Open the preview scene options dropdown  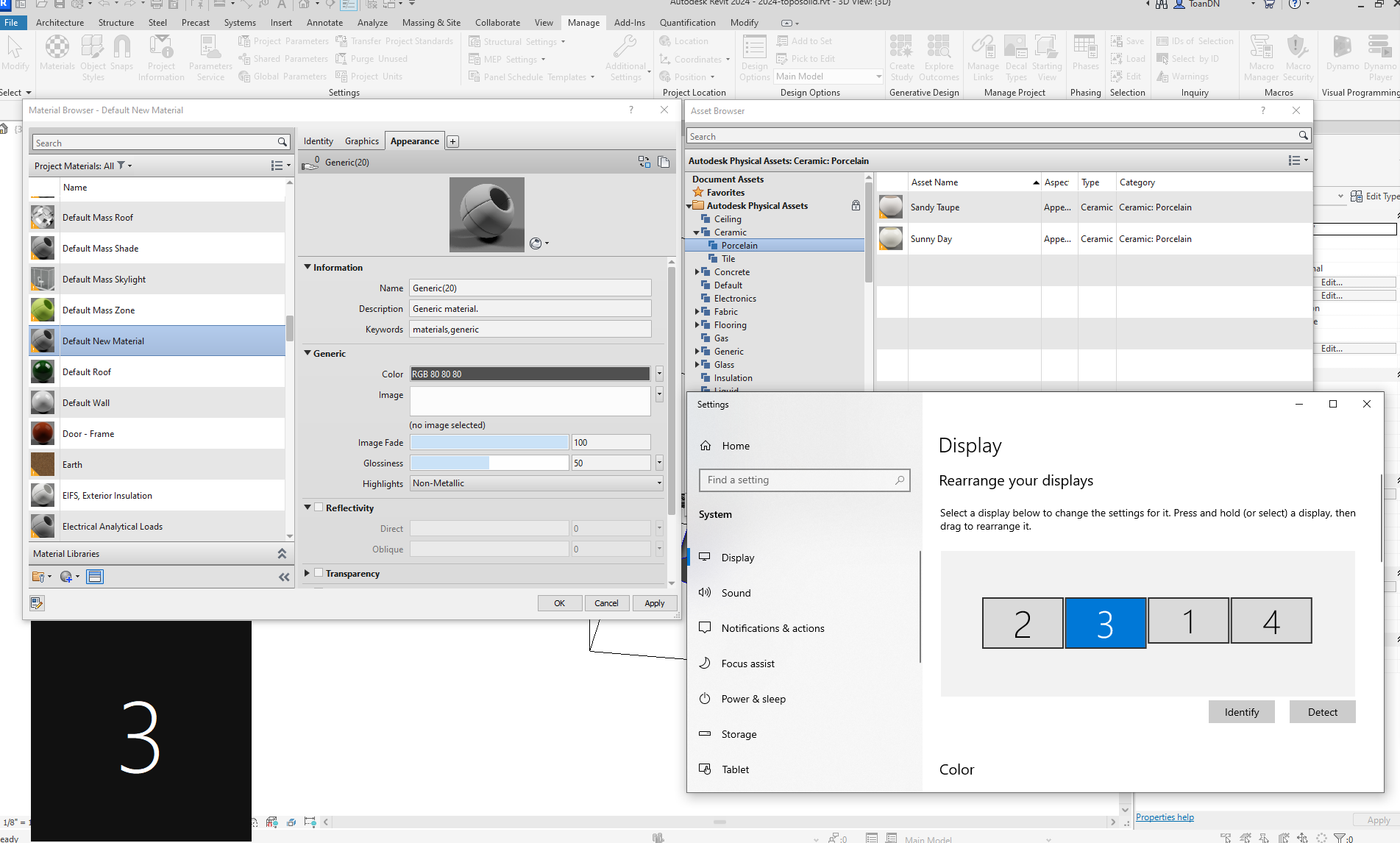539,243
